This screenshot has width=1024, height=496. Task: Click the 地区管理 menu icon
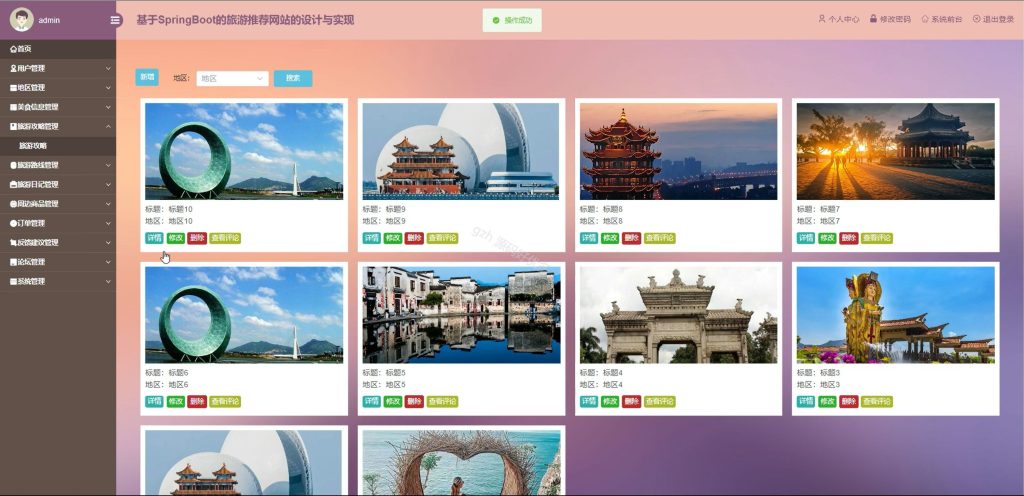point(14,87)
